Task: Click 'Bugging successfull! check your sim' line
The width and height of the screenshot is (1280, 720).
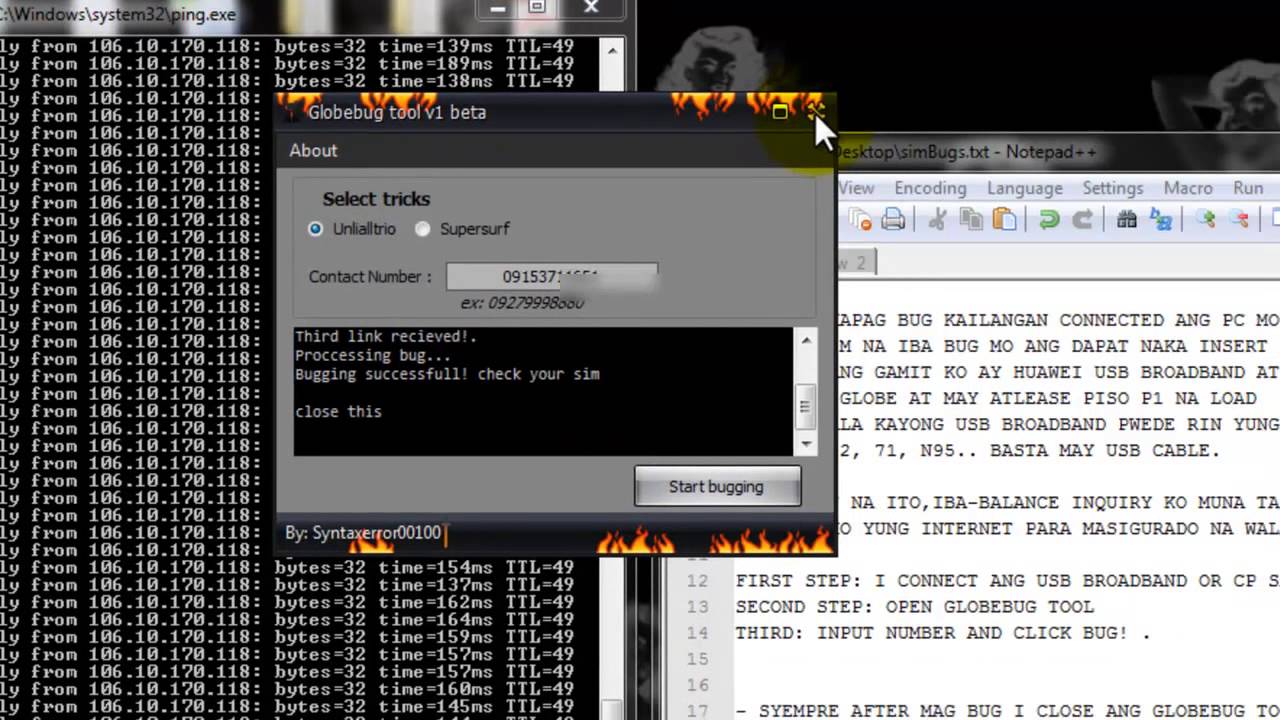Action: [x=447, y=374]
